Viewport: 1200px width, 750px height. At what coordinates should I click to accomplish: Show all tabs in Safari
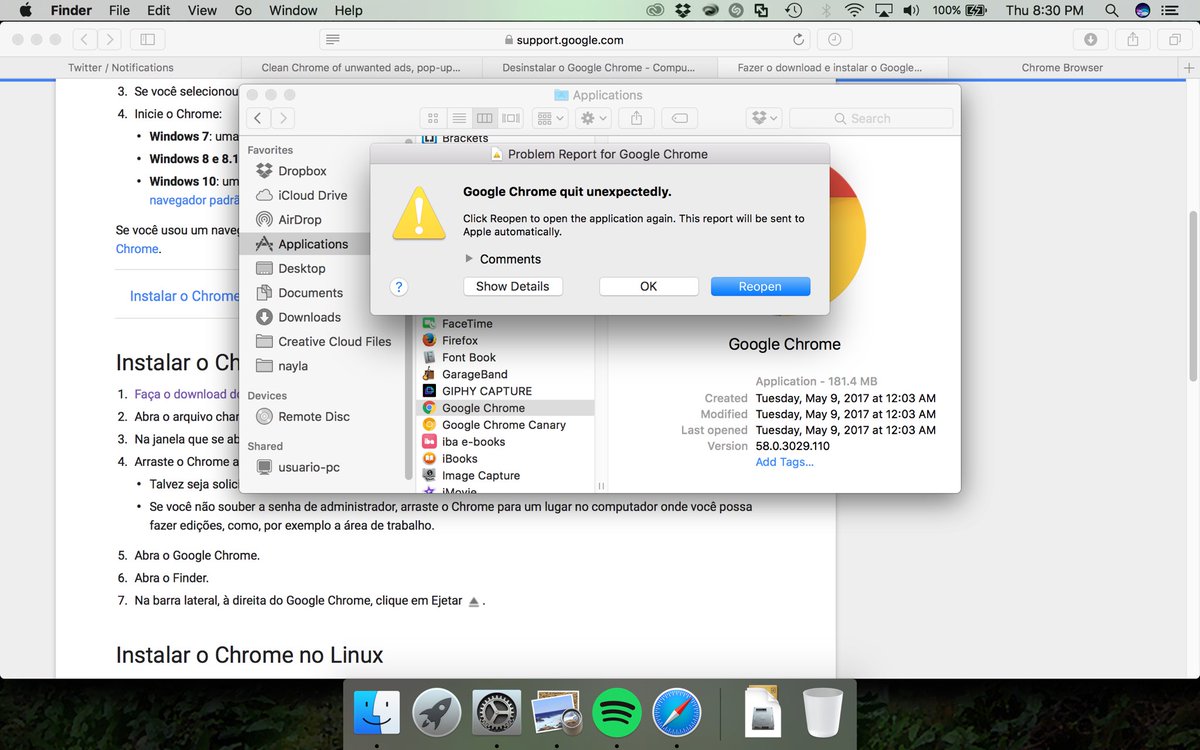click(x=1175, y=40)
